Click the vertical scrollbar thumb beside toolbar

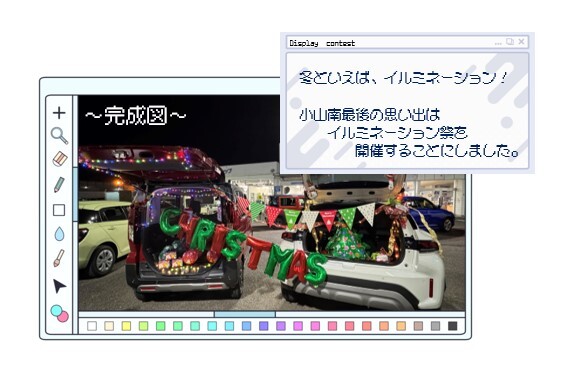pyautogui.click(x=75, y=194)
